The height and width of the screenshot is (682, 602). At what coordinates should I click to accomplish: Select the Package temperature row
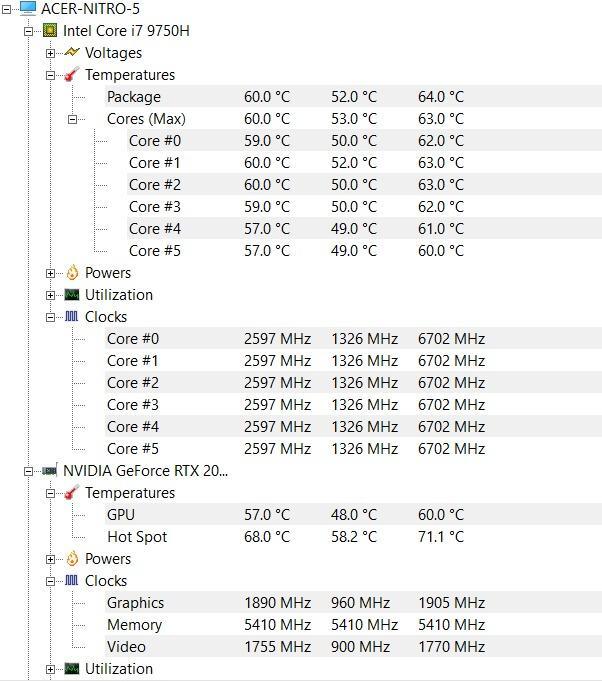tap(353, 97)
